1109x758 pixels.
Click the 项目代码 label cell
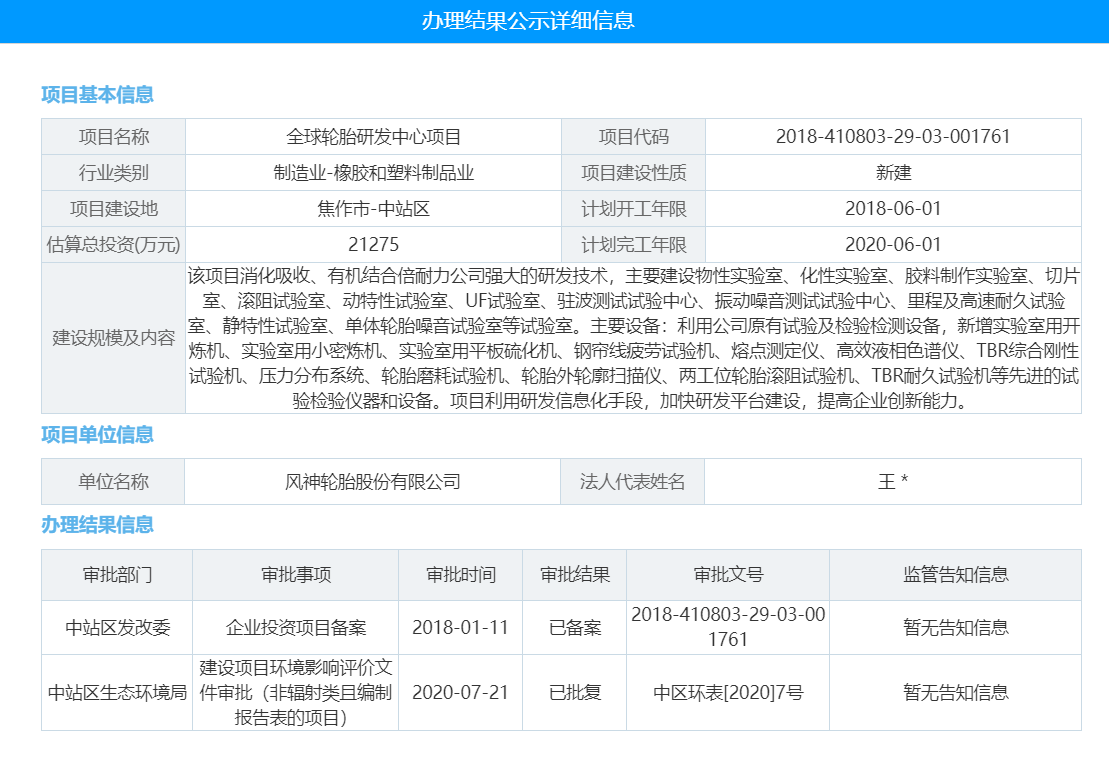pos(634,136)
